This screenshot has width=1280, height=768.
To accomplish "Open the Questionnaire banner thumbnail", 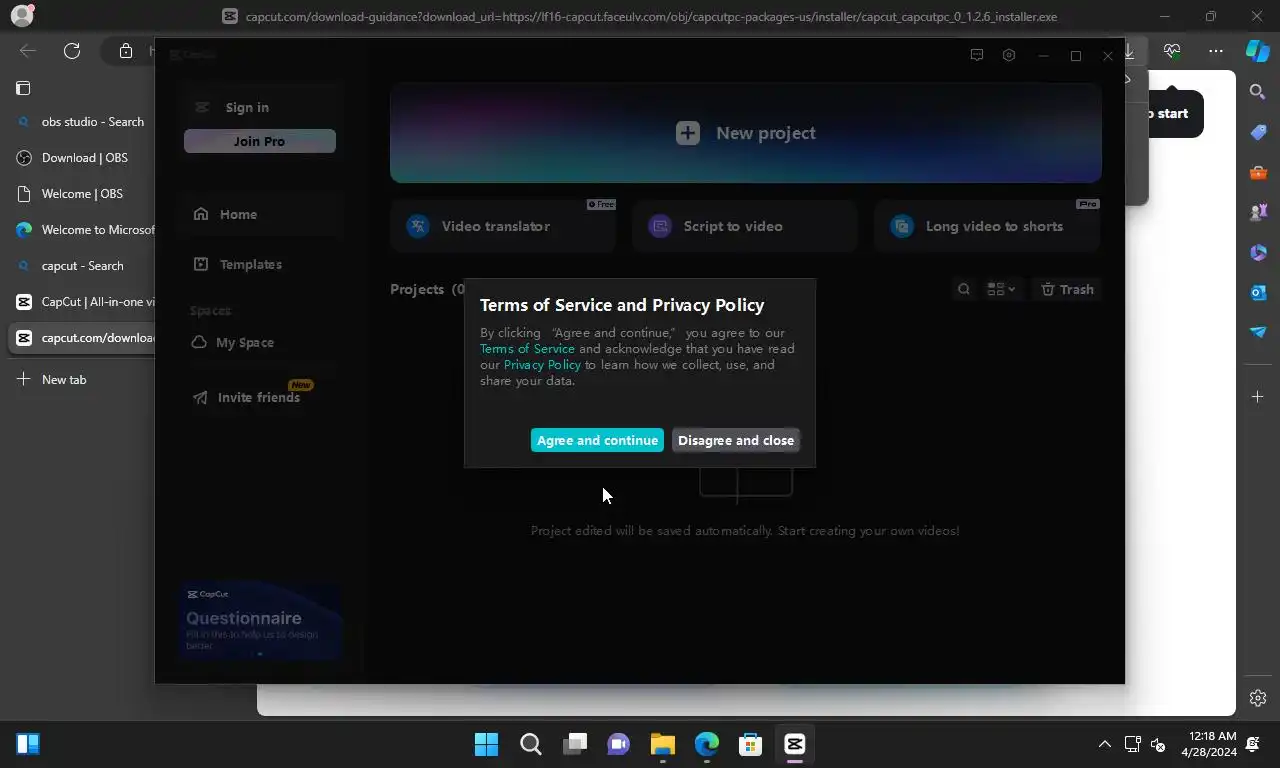I will [261, 619].
